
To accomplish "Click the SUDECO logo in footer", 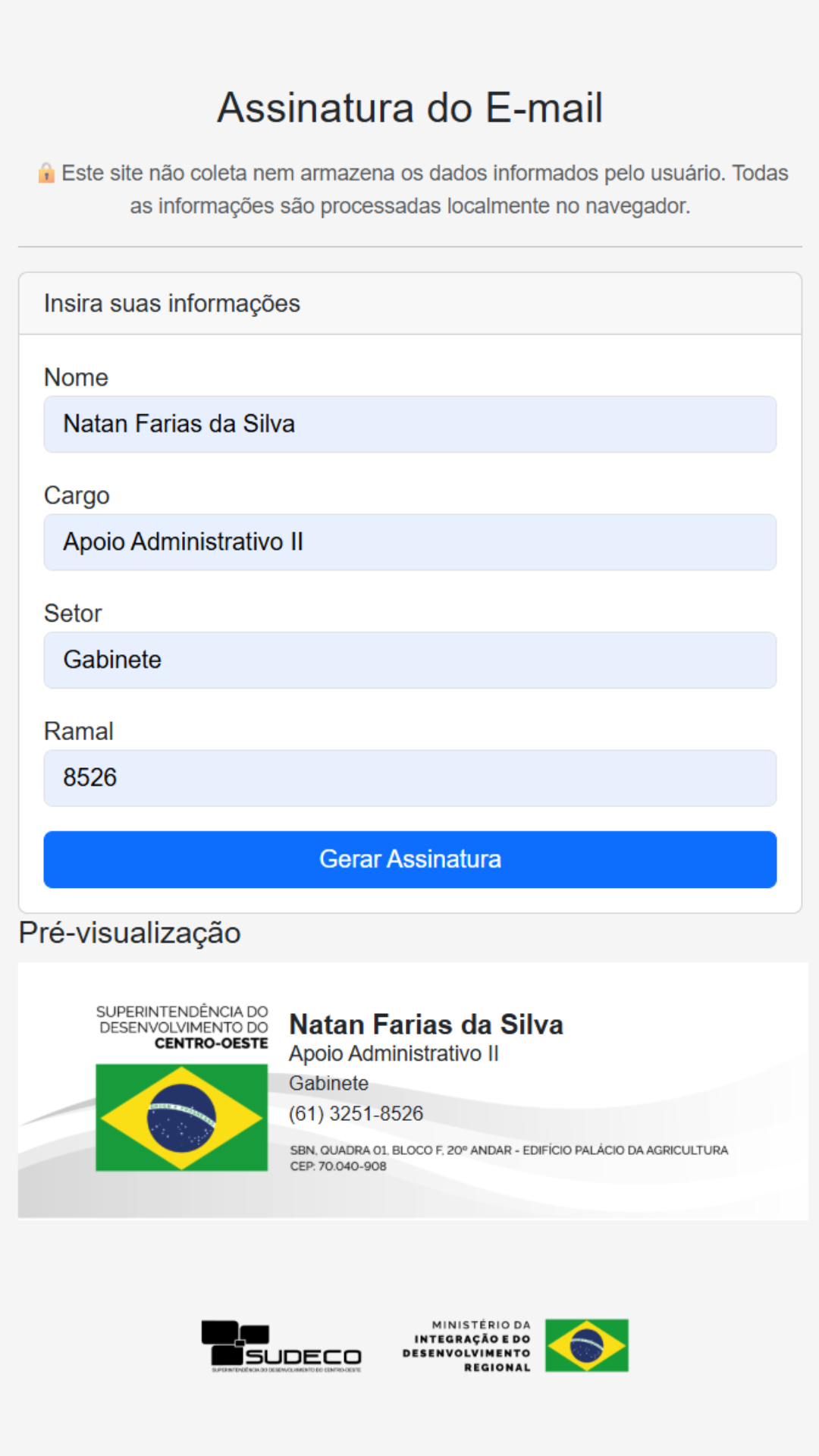I will (281, 1346).
